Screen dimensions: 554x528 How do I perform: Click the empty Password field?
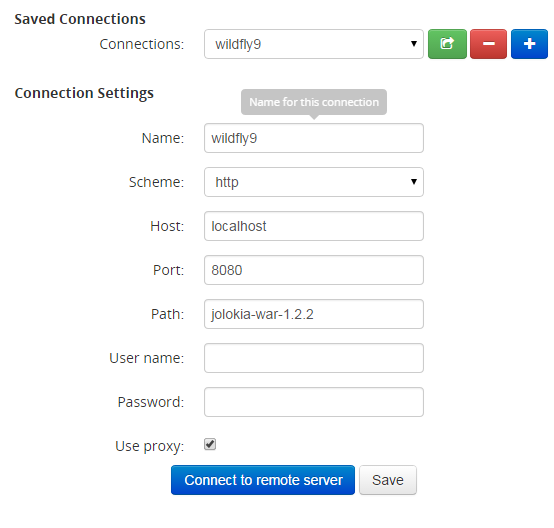[314, 402]
